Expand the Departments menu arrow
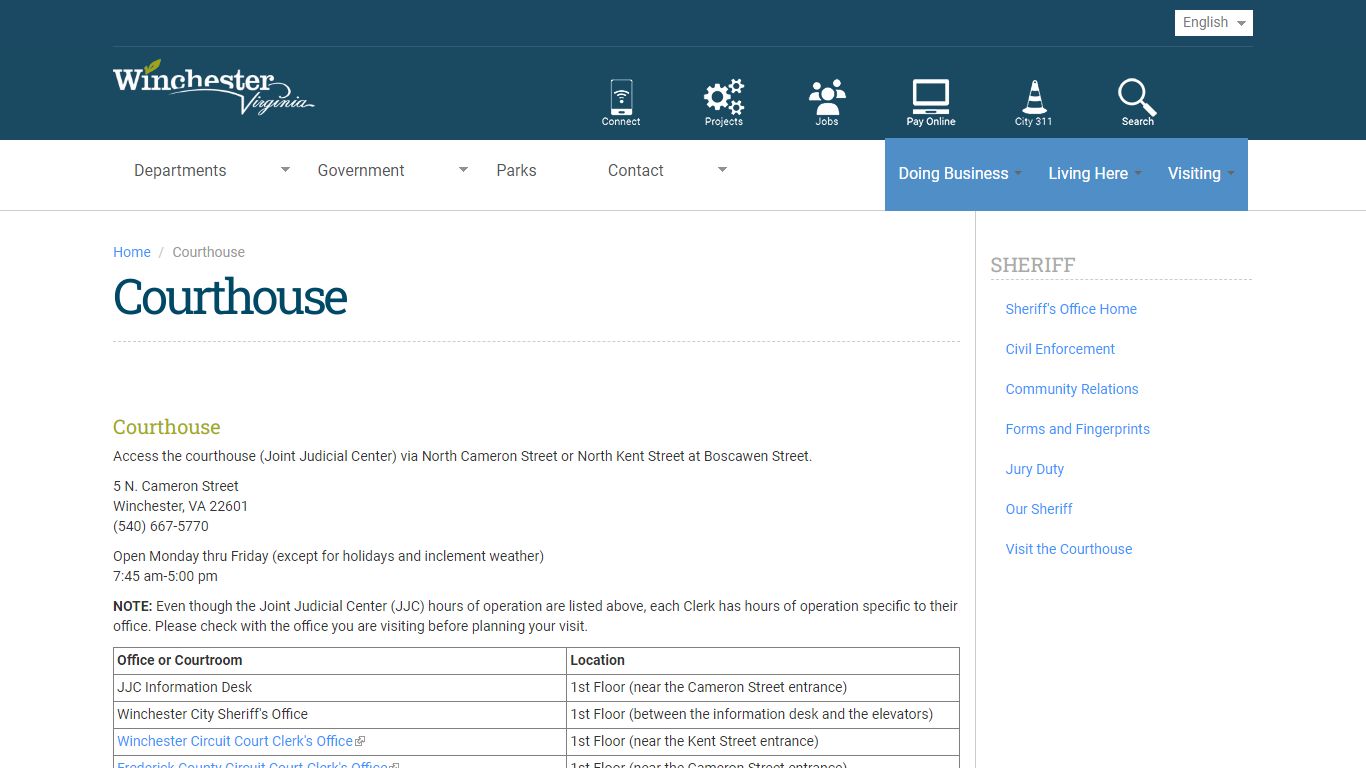Image resolution: width=1366 pixels, height=768 pixels. coord(285,170)
